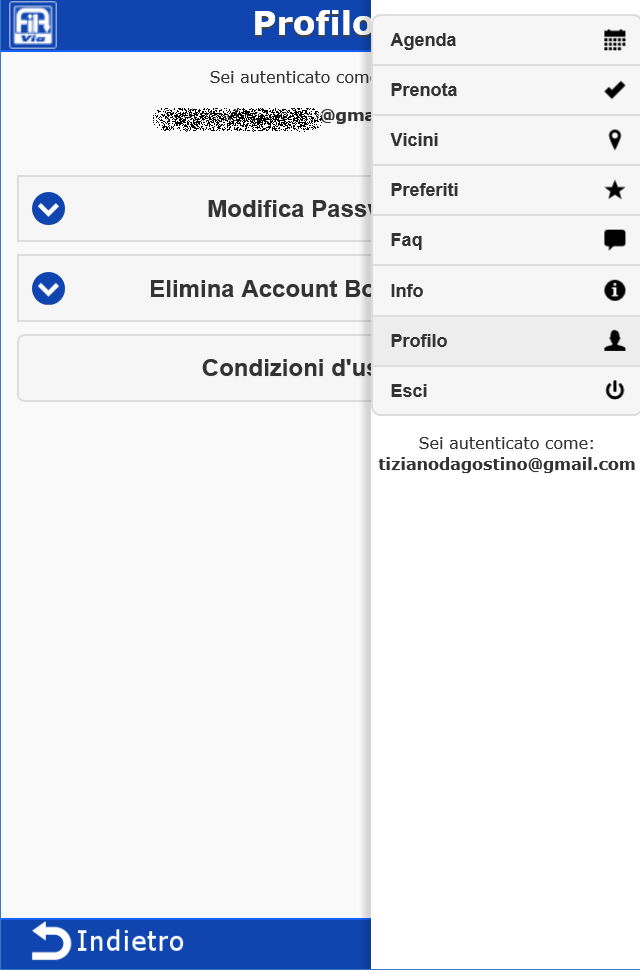Click the app logo in header
The image size is (640, 970).
[33, 25]
